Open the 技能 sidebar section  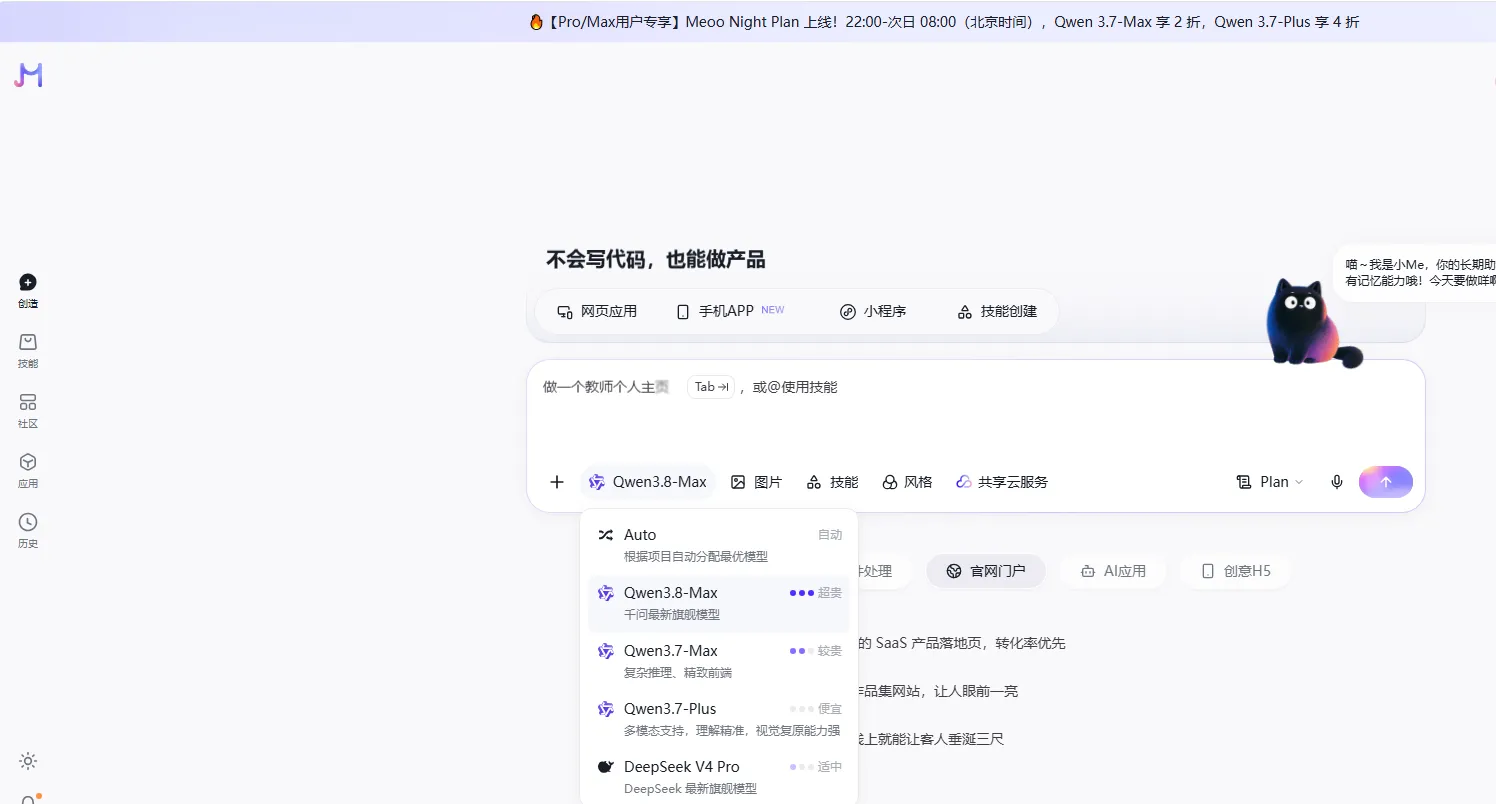click(28, 351)
